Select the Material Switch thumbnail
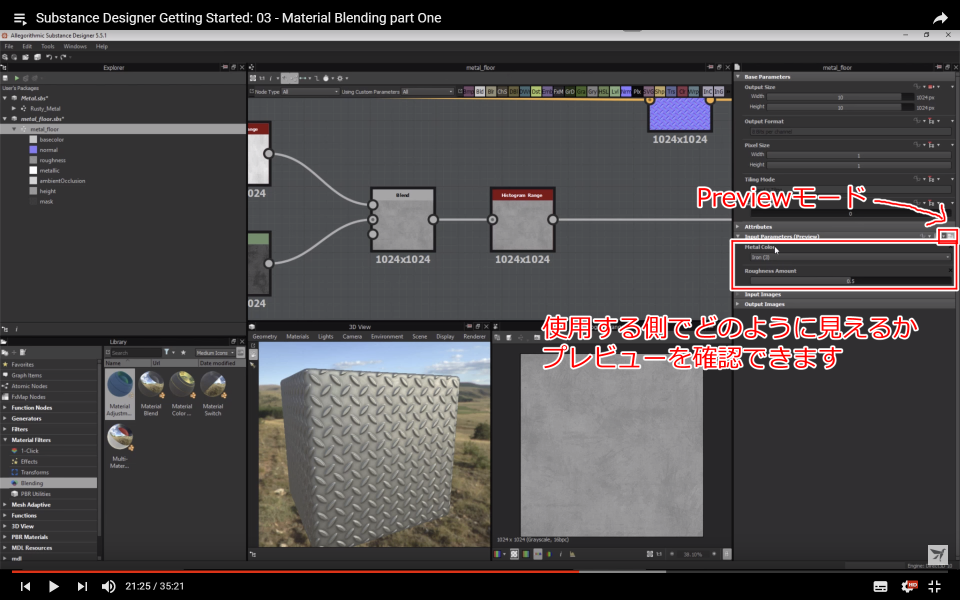 point(212,394)
